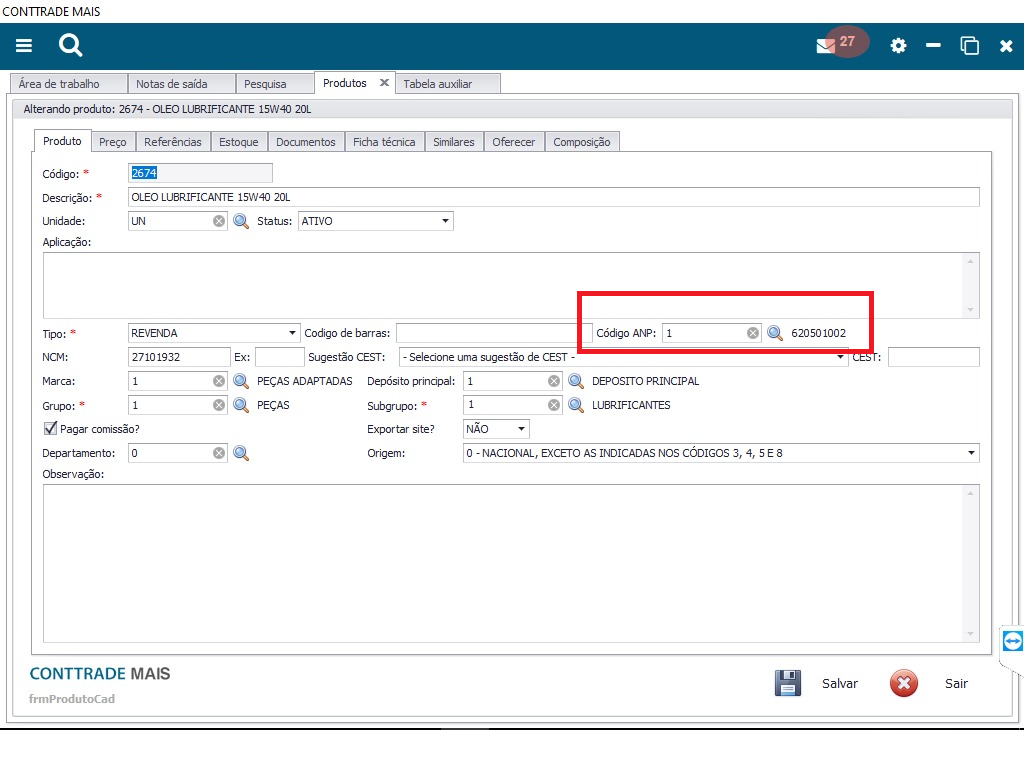Switch to the Preço tab
The image size is (1024, 768).
[x=113, y=142]
